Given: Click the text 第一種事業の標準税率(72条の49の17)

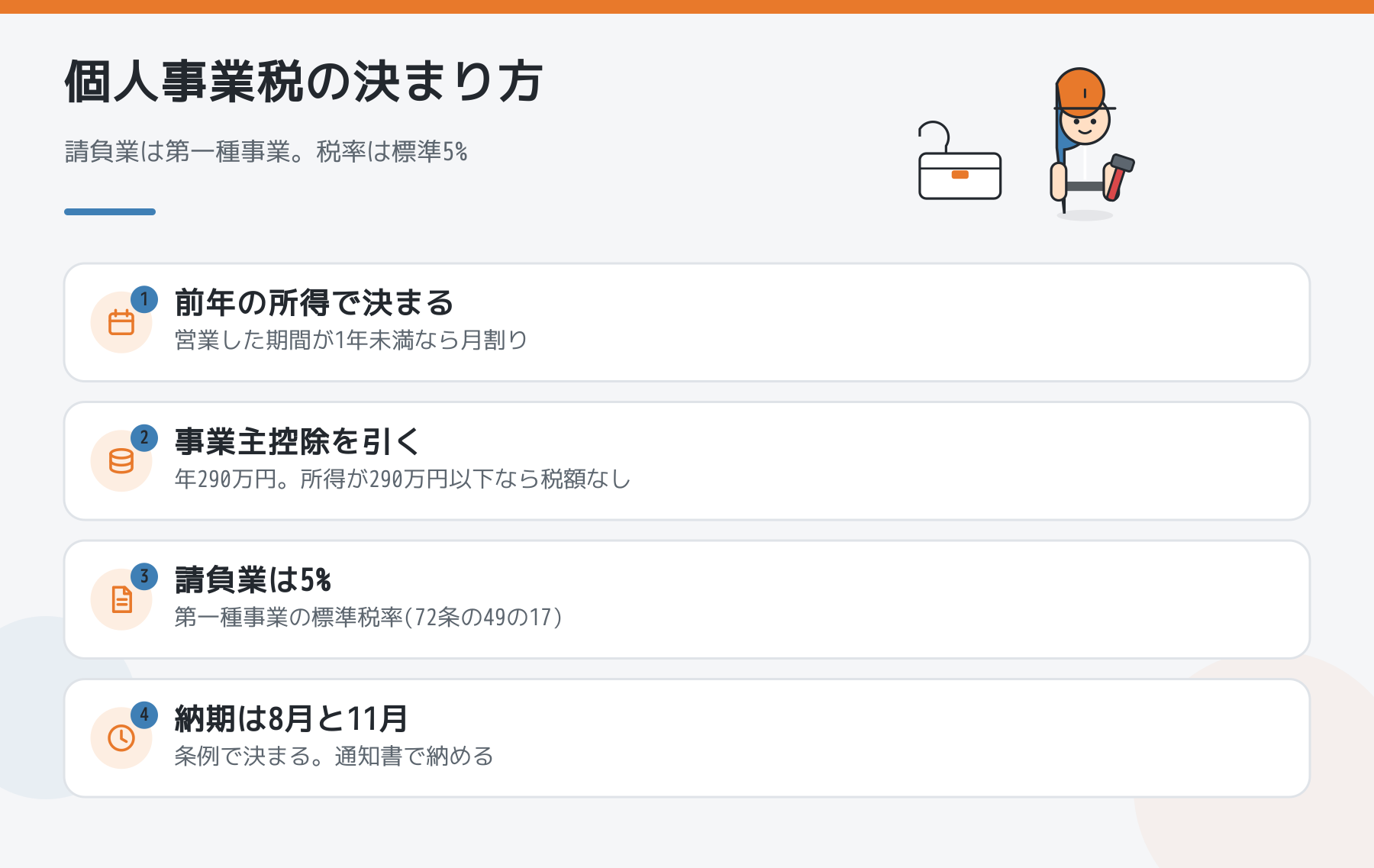Looking at the screenshot, I should point(369,617).
